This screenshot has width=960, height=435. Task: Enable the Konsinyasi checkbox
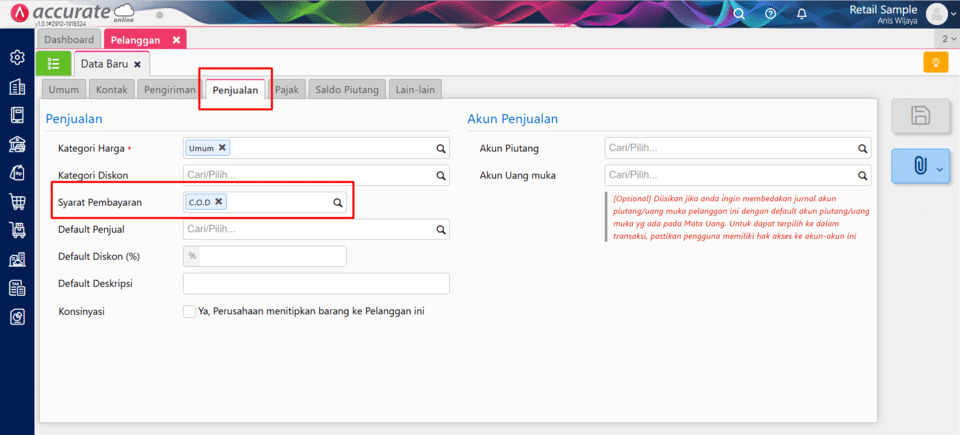[x=189, y=311]
